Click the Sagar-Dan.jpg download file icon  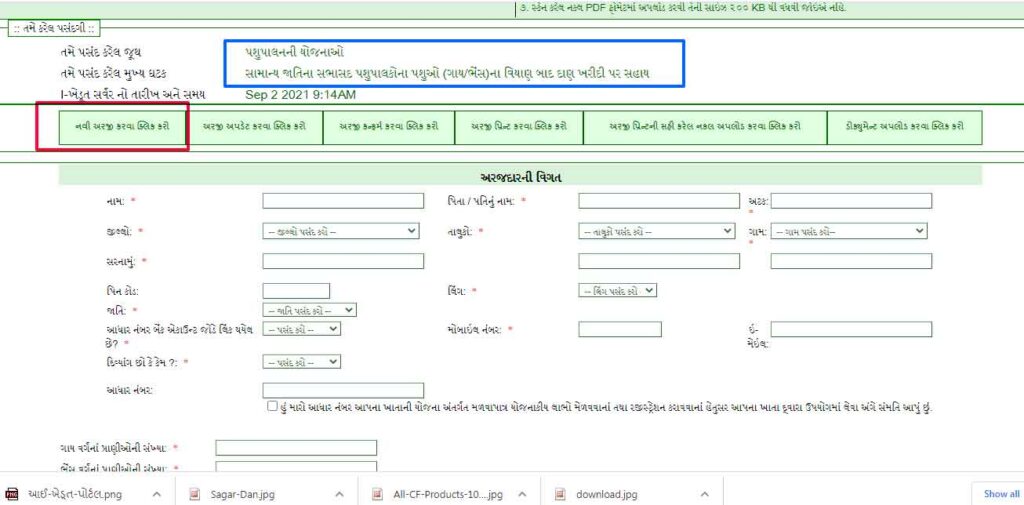click(194, 494)
